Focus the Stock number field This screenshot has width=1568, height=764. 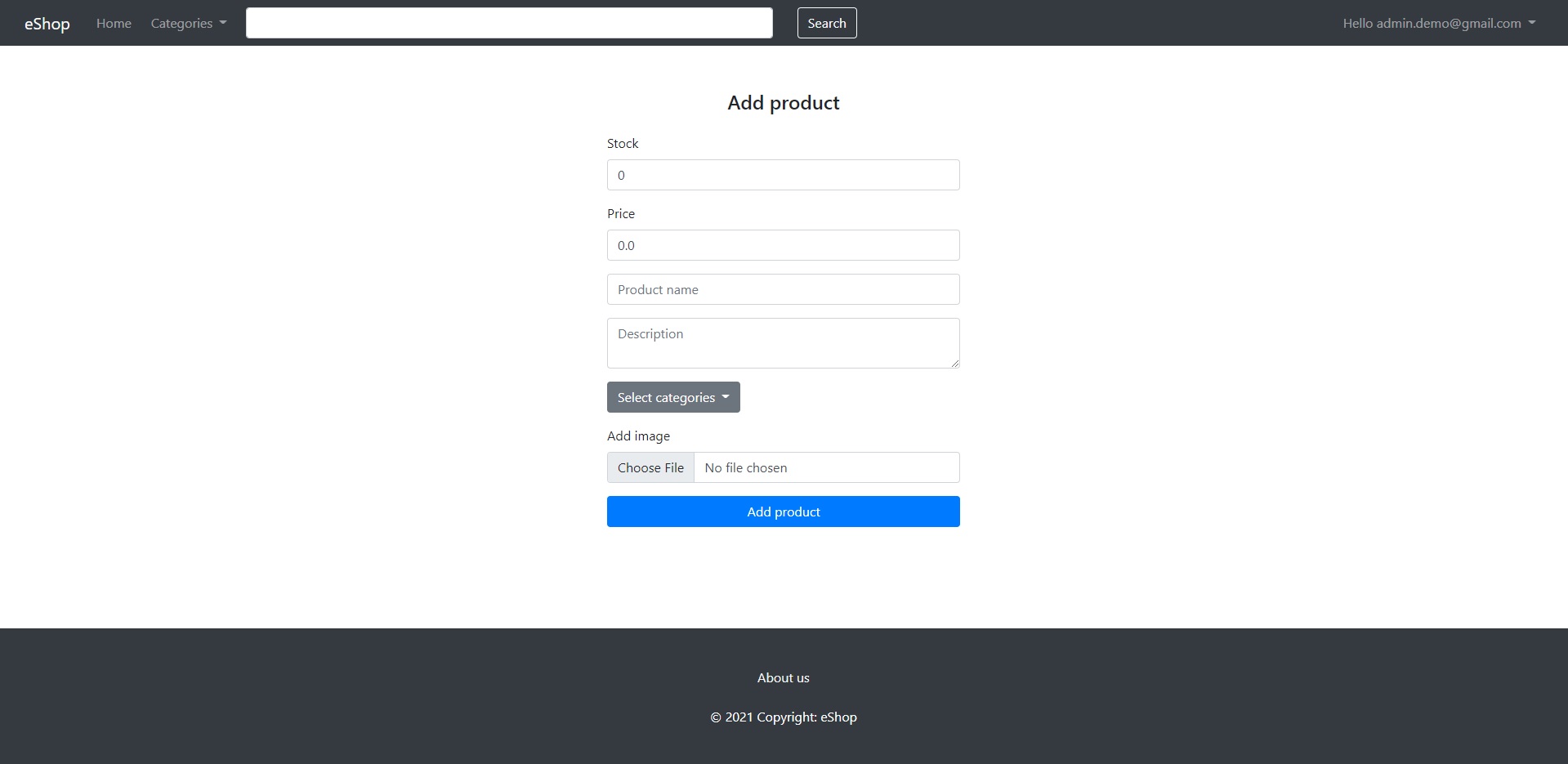[x=783, y=175]
